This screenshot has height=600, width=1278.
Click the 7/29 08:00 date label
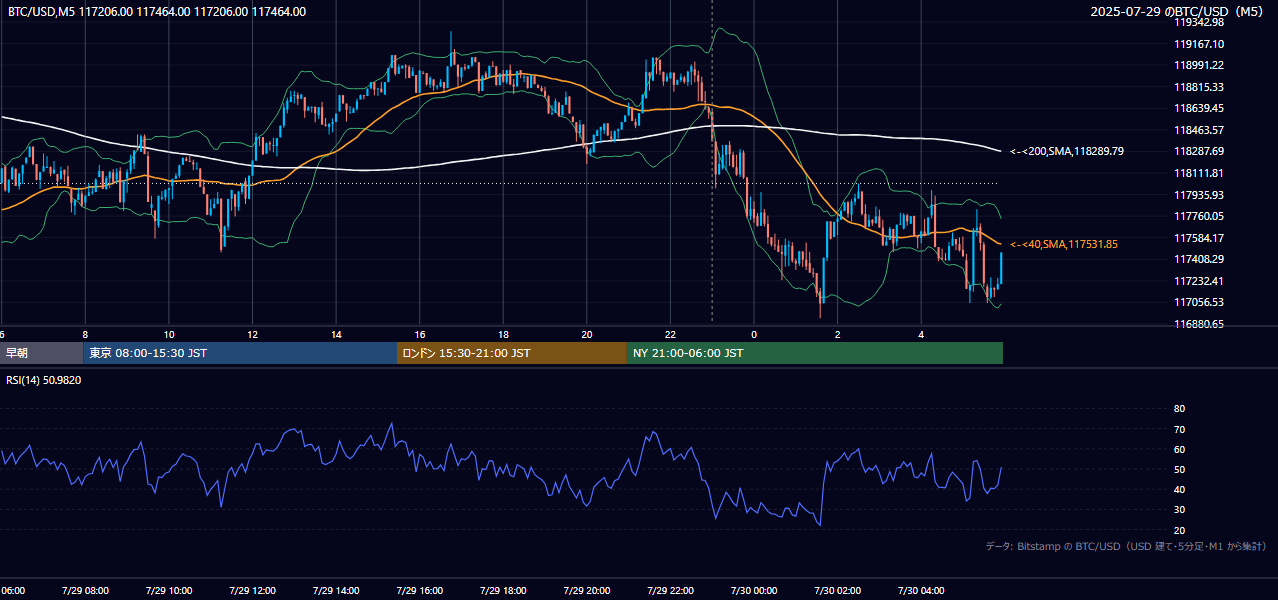coord(85,590)
